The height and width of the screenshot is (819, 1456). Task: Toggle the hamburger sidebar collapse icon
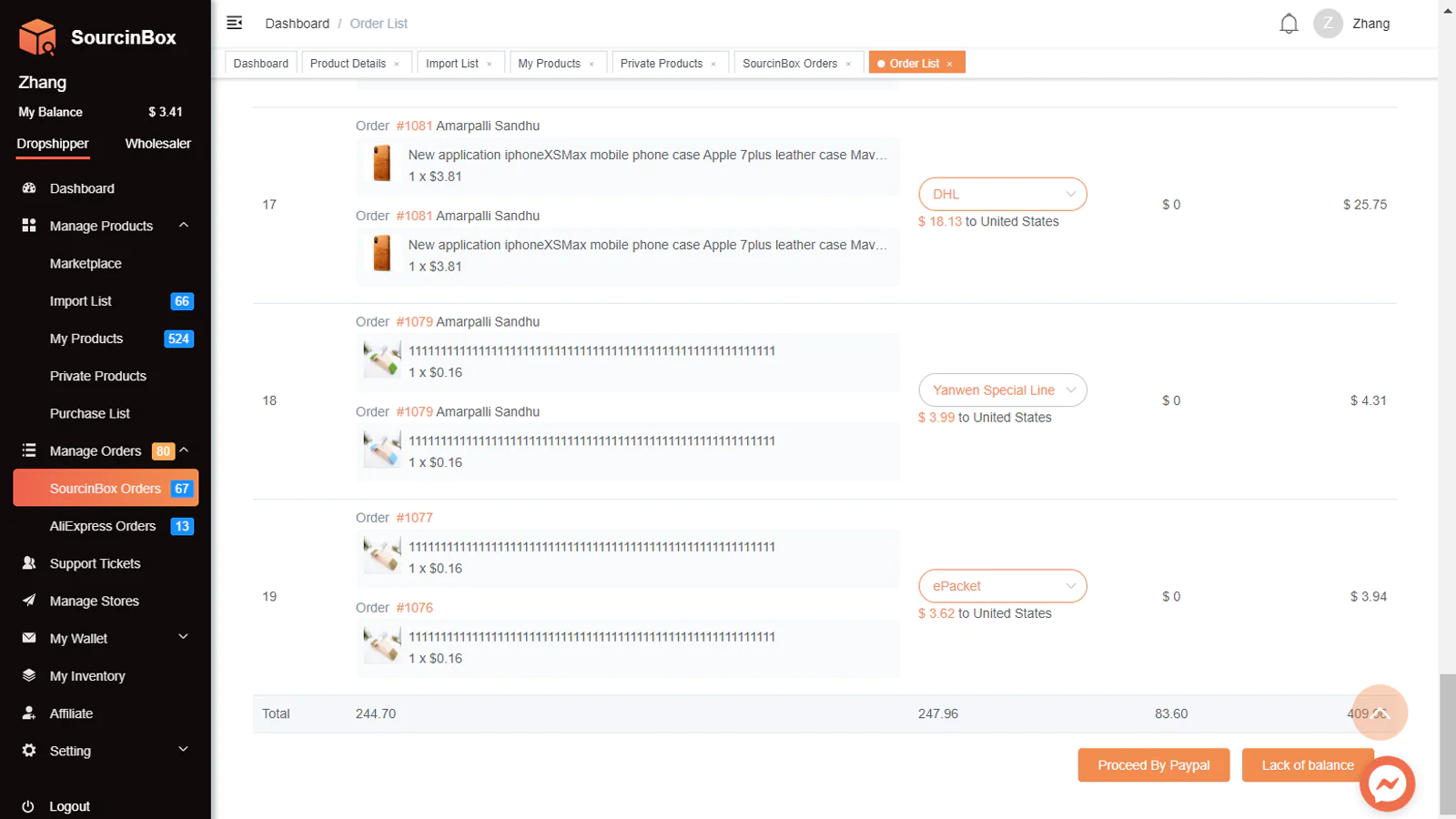pyautogui.click(x=234, y=23)
